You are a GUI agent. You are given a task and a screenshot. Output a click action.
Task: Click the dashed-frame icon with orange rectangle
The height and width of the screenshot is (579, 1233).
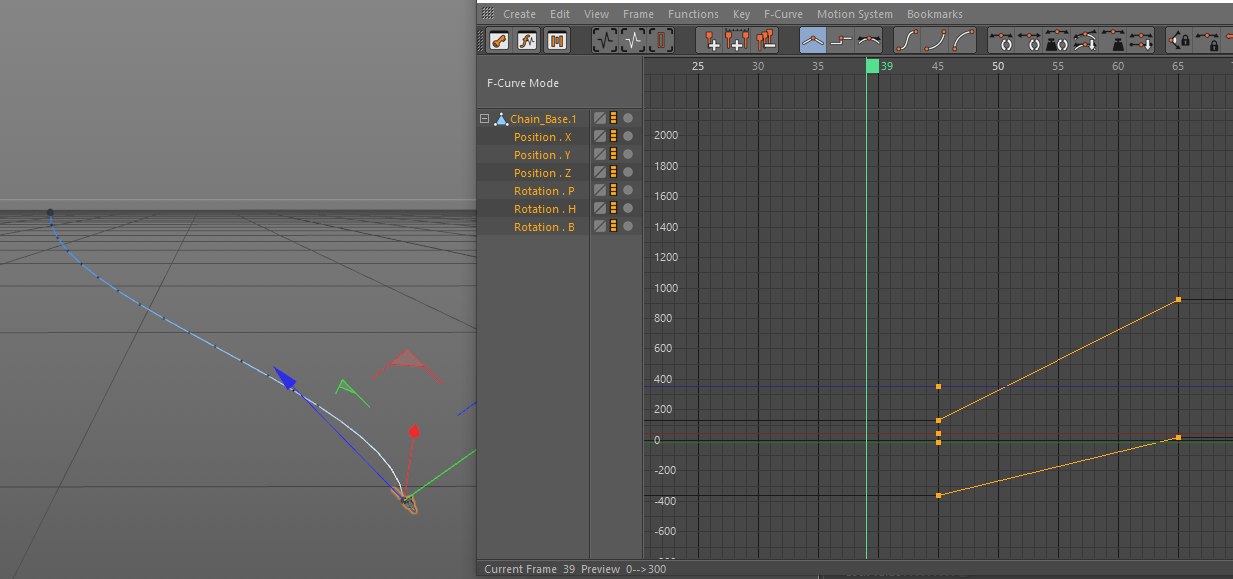pyautogui.click(x=662, y=41)
